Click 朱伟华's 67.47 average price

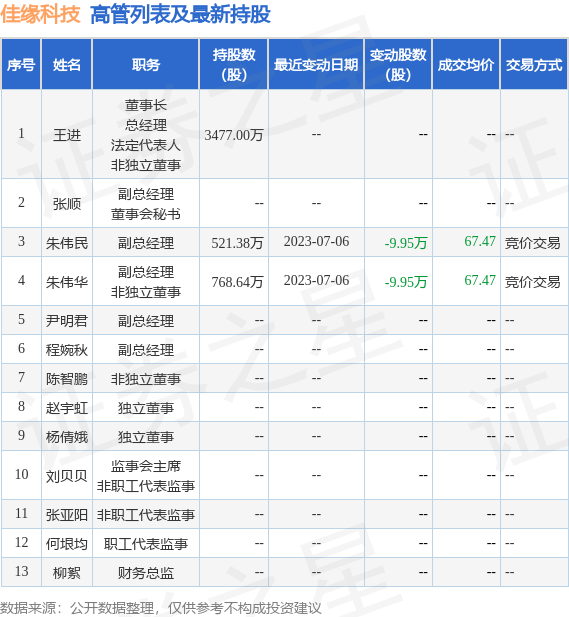click(x=480, y=280)
